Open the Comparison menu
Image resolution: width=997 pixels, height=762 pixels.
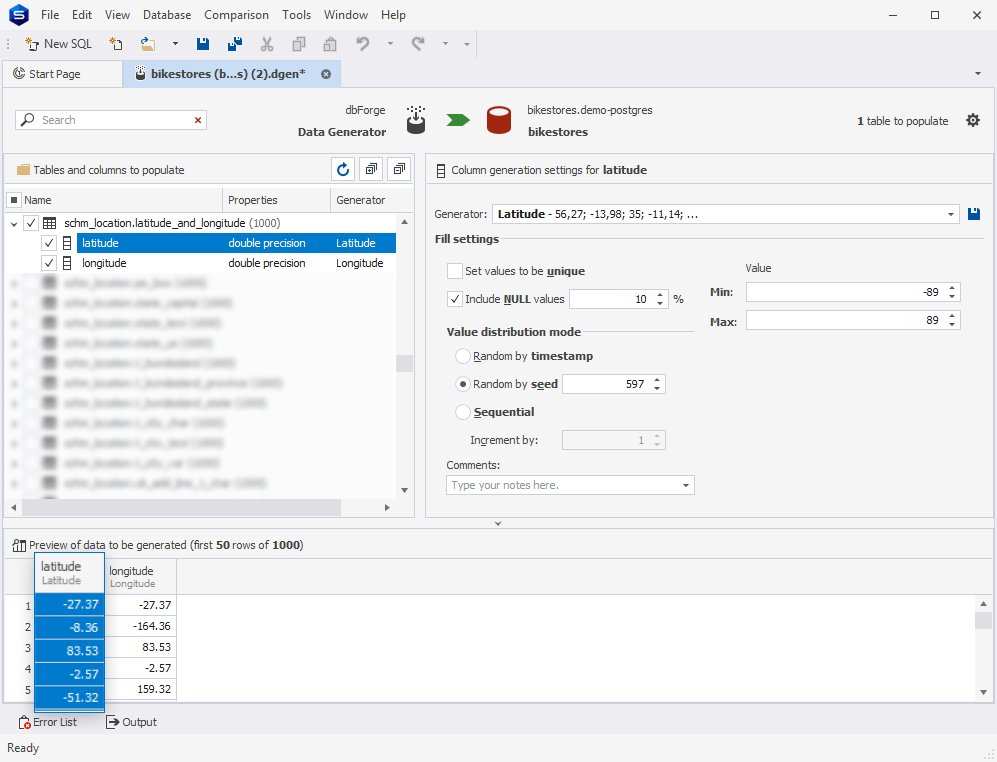pos(236,15)
